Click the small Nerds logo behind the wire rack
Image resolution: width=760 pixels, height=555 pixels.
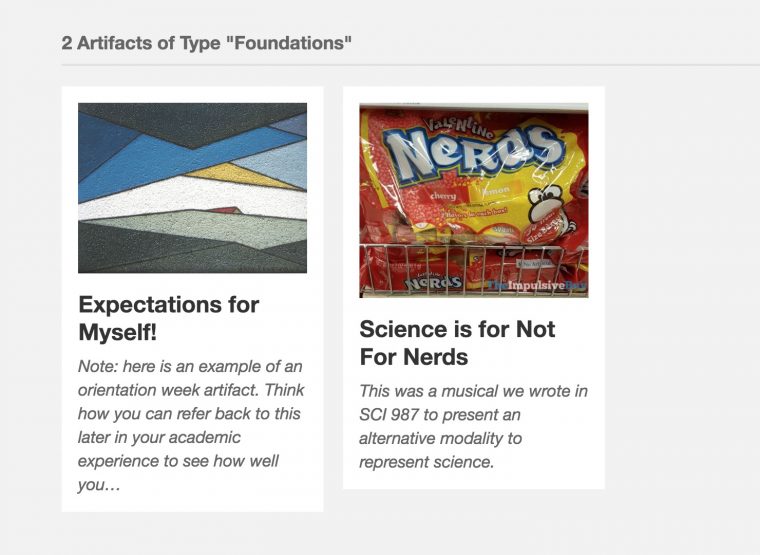pyautogui.click(x=434, y=281)
